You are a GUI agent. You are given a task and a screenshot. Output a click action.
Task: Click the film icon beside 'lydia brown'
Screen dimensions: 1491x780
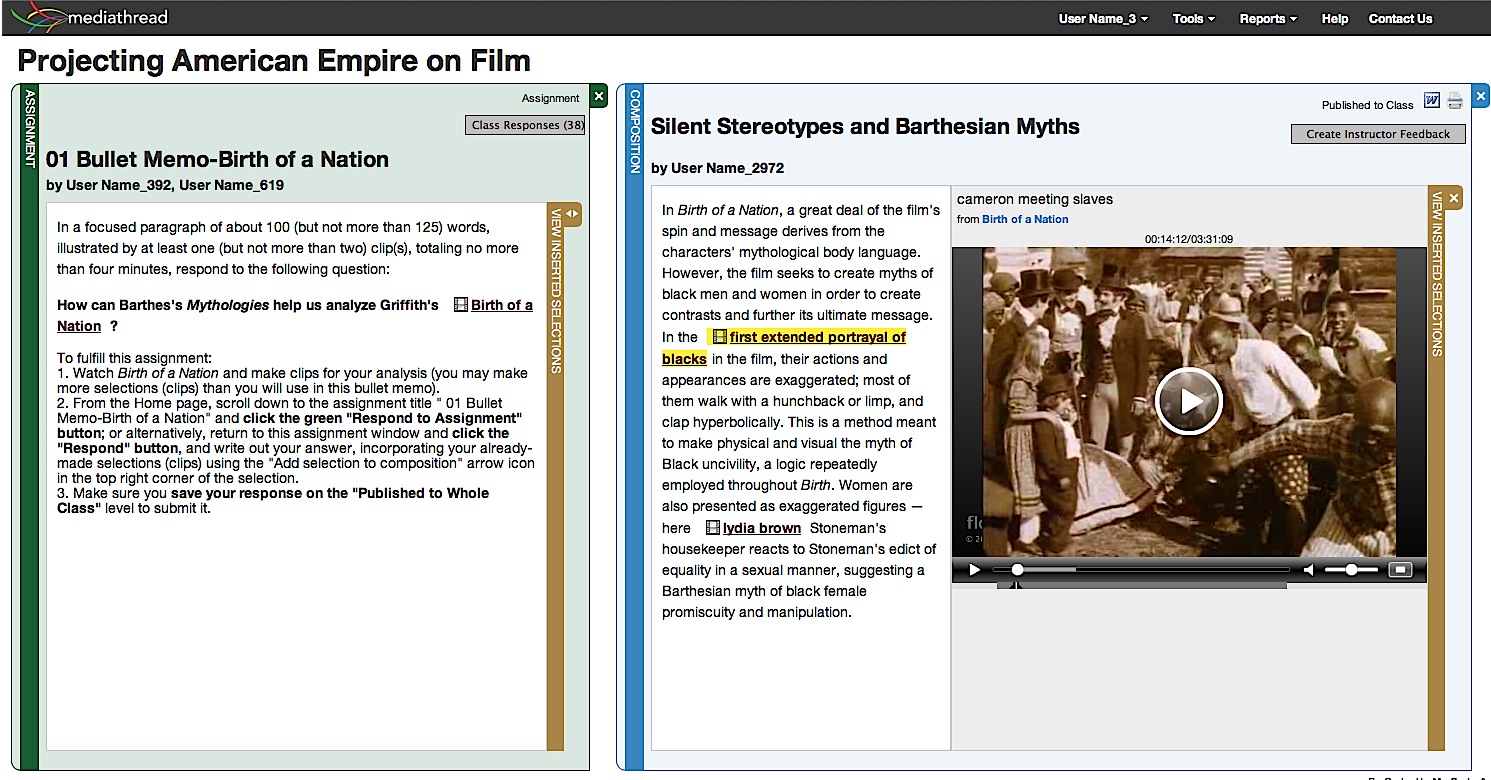click(713, 527)
